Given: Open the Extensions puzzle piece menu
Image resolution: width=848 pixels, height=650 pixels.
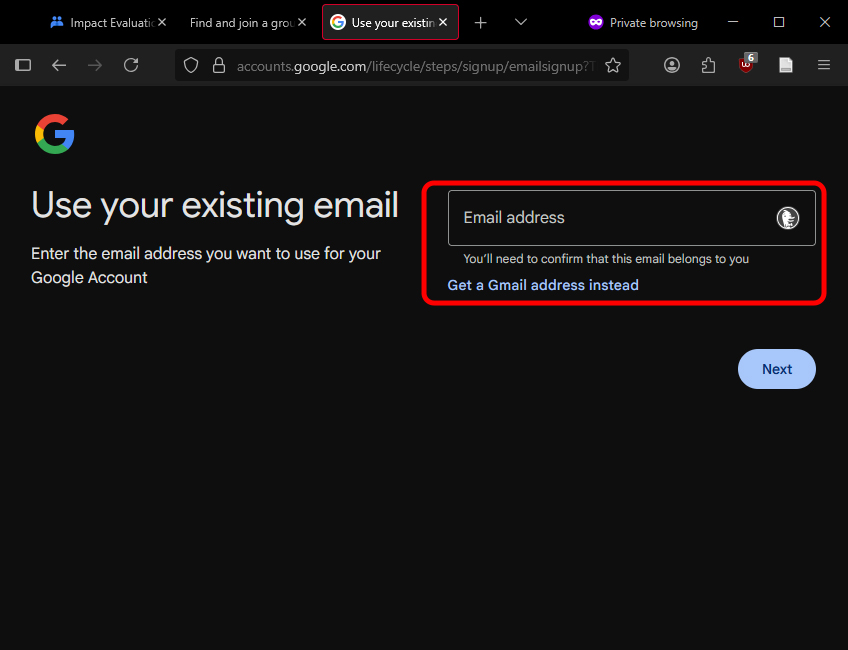Looking at the screenshot, I should pyautogui.click(x=709, y=65).
